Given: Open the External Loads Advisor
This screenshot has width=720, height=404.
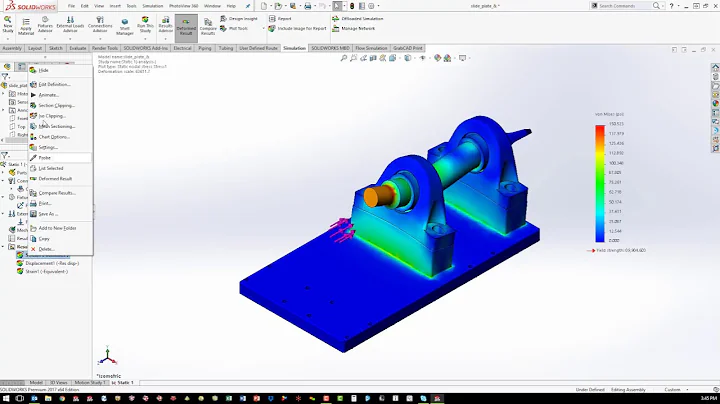Looking at the screenshot, I should tap(70, 25).
